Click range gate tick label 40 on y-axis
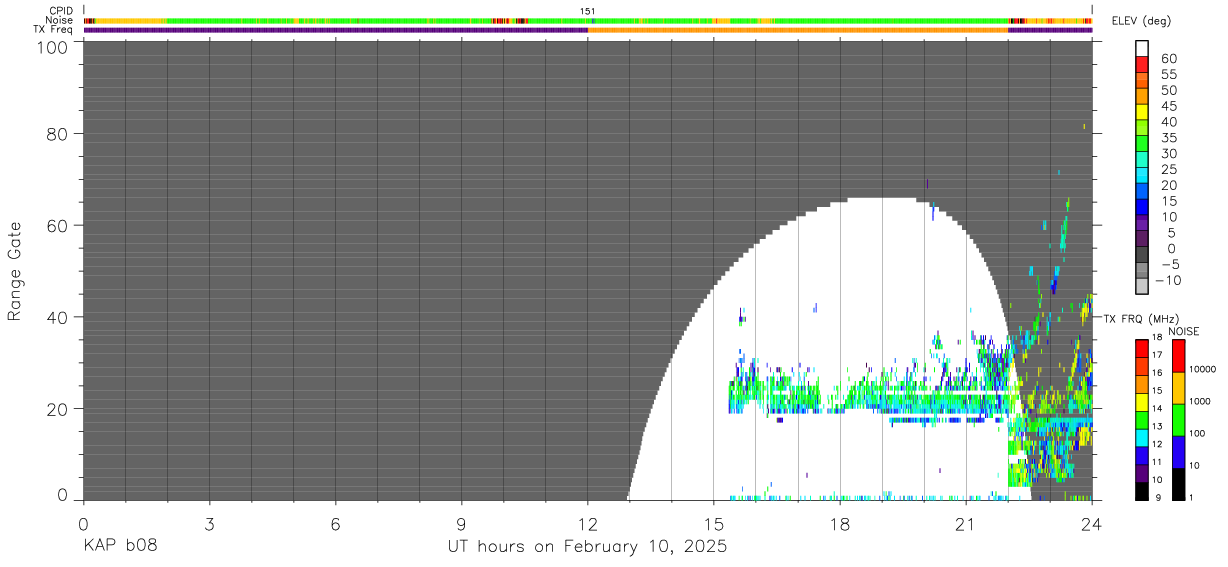 pyautogui.click(x=57, y=317)
